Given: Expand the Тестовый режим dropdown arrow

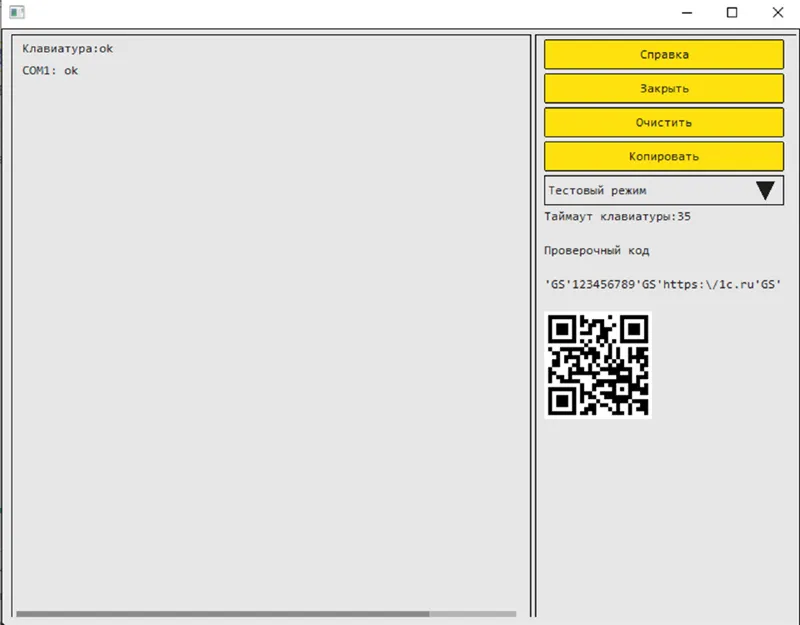Looking at the screenshot, I should (x=765, y=190).
